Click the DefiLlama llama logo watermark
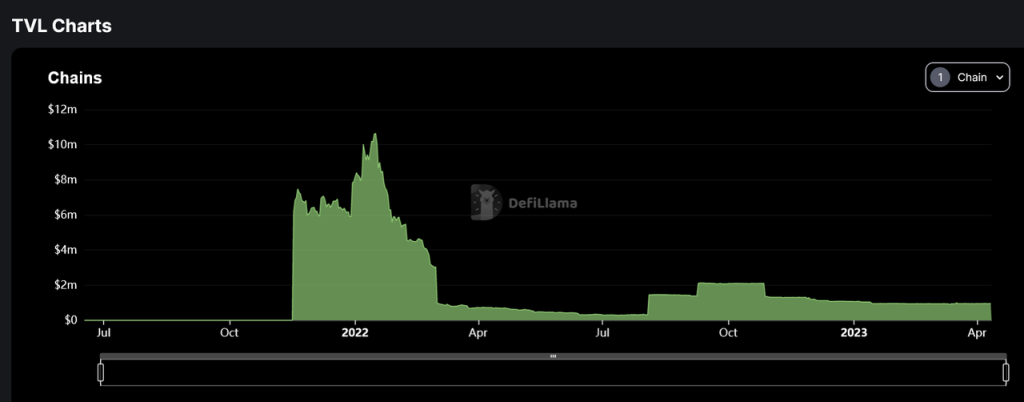Viewport: 1024px width, 402px height. coord(486,202)
